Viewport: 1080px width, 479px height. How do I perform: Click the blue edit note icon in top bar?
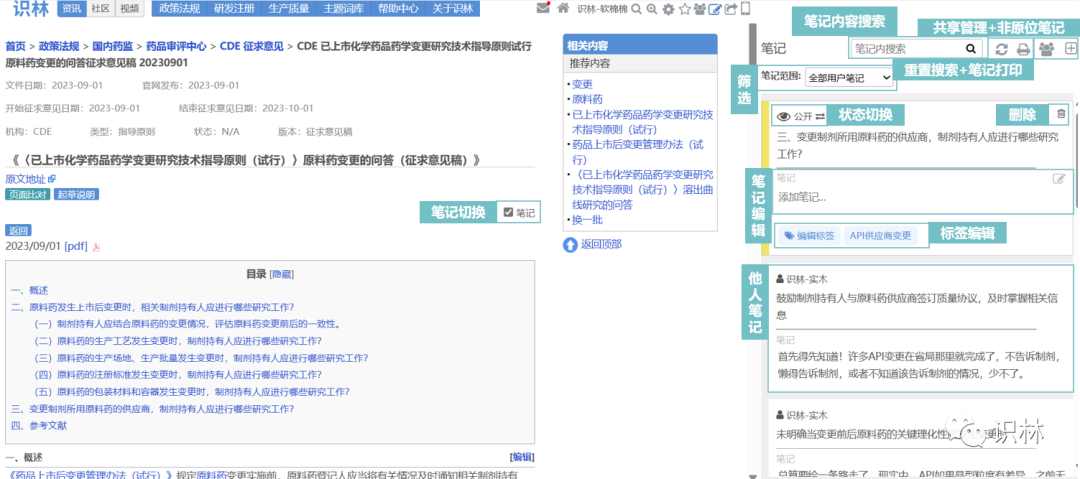coord(716,9)
